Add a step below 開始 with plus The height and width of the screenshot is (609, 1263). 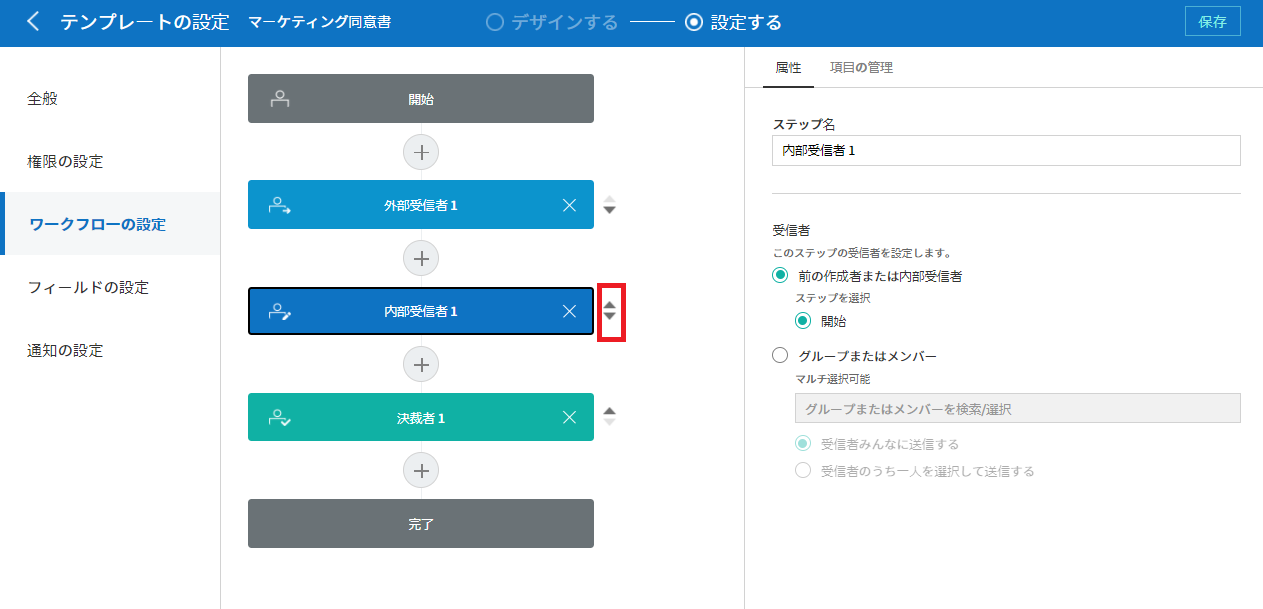click(421, 152)
